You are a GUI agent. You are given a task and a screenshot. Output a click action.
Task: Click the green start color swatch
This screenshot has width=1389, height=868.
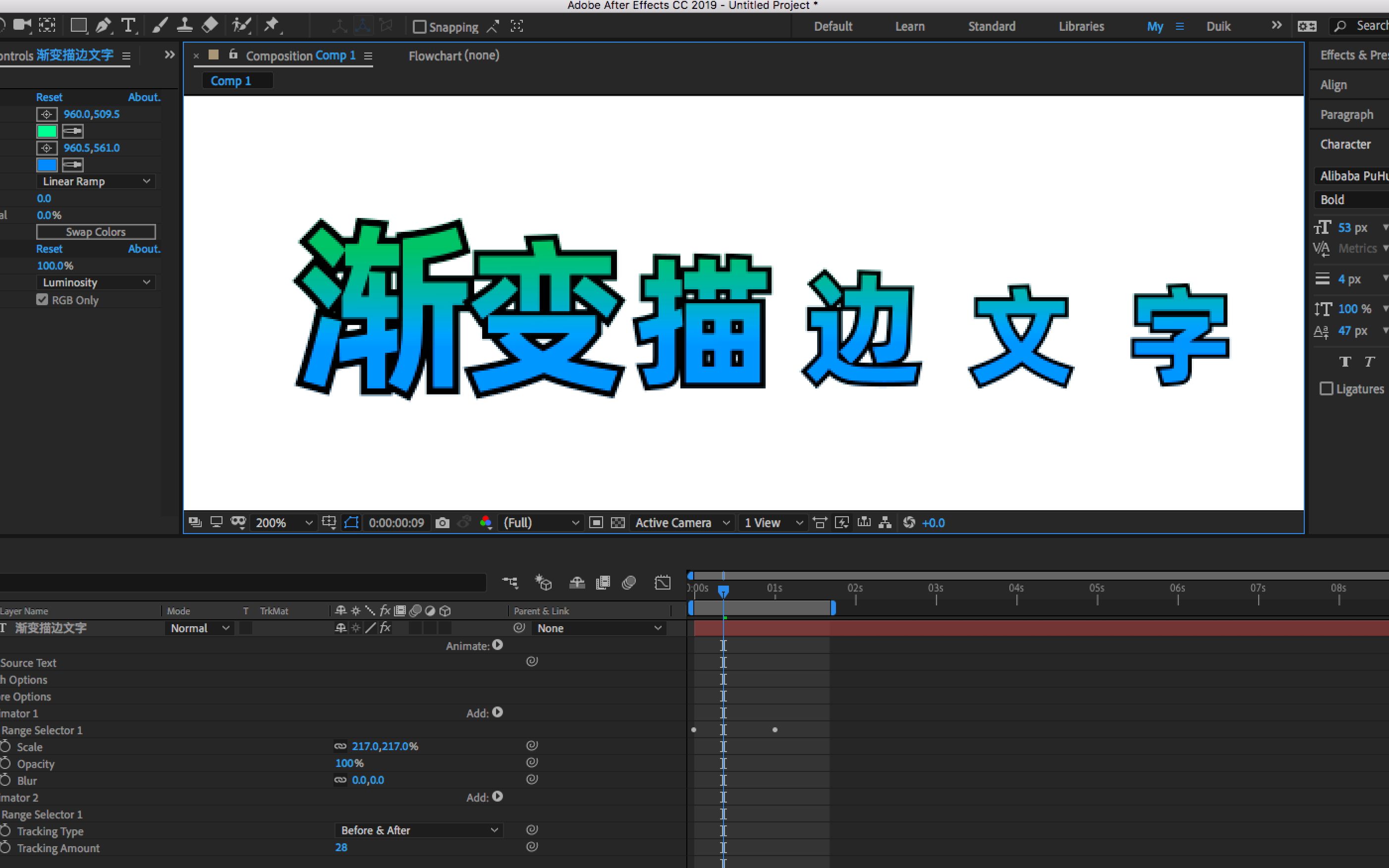pyautogui.click(x=47, y=131)
